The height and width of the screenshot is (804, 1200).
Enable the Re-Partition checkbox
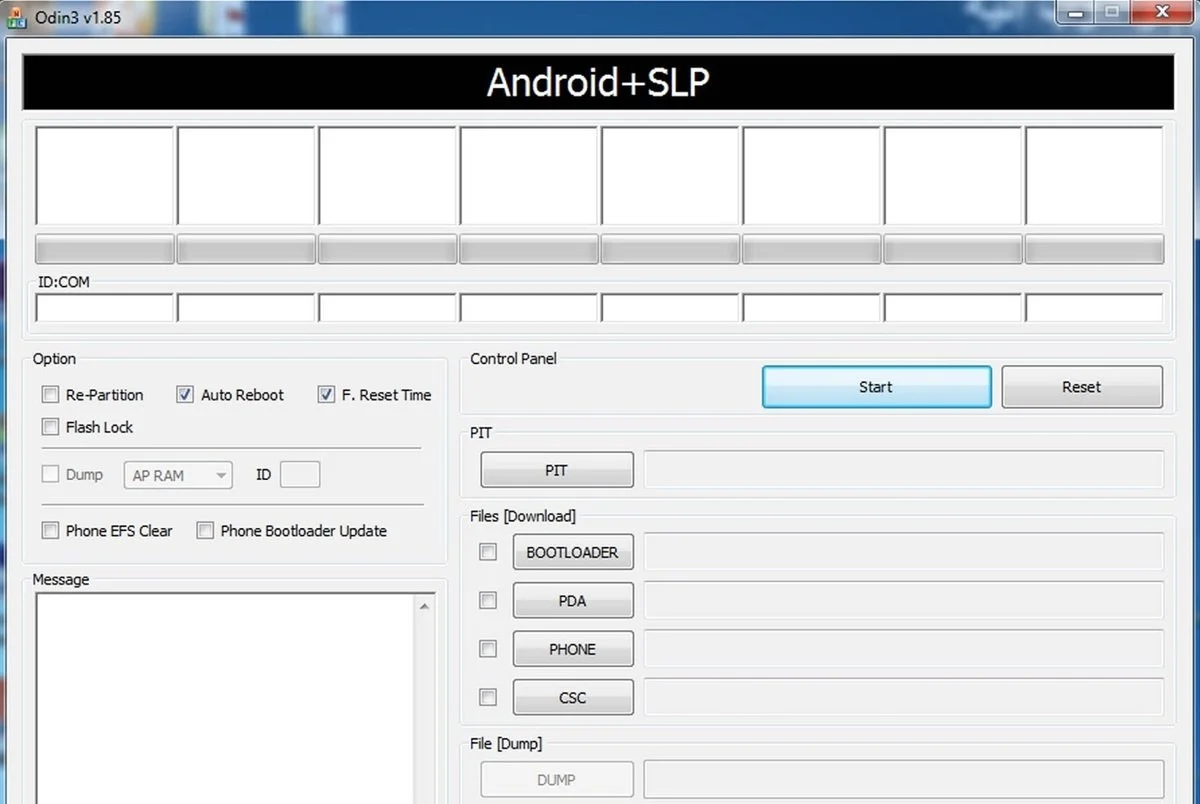50,395
